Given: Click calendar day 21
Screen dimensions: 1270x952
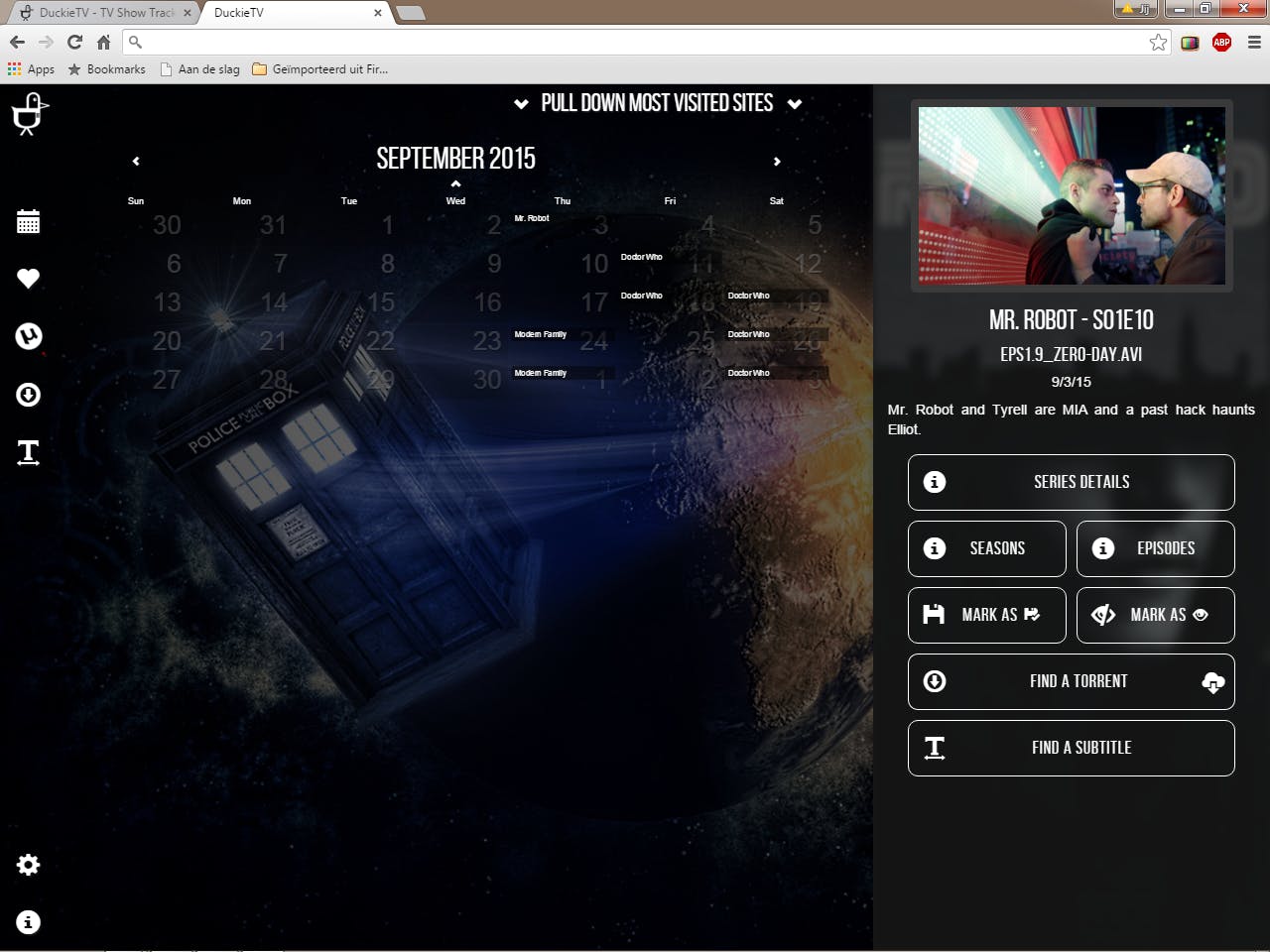Looking at the screenshot, I should (273, 341).
